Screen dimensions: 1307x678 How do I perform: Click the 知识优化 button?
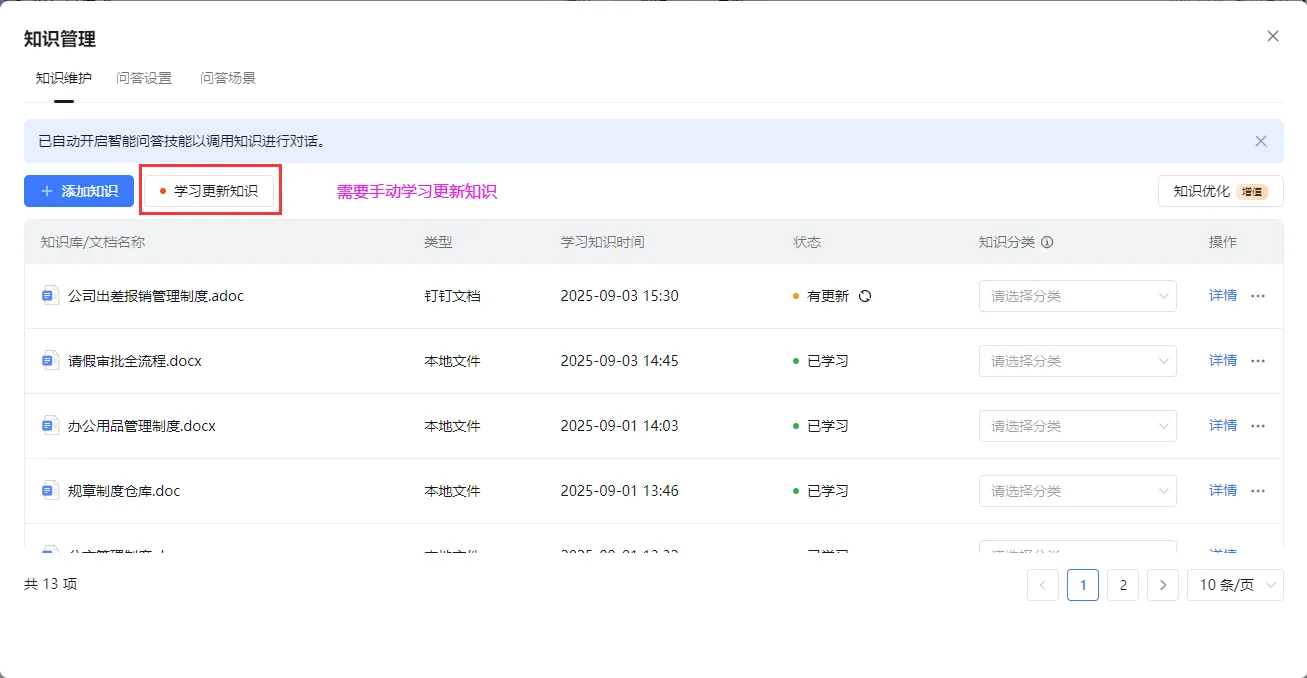[1220, 191]
